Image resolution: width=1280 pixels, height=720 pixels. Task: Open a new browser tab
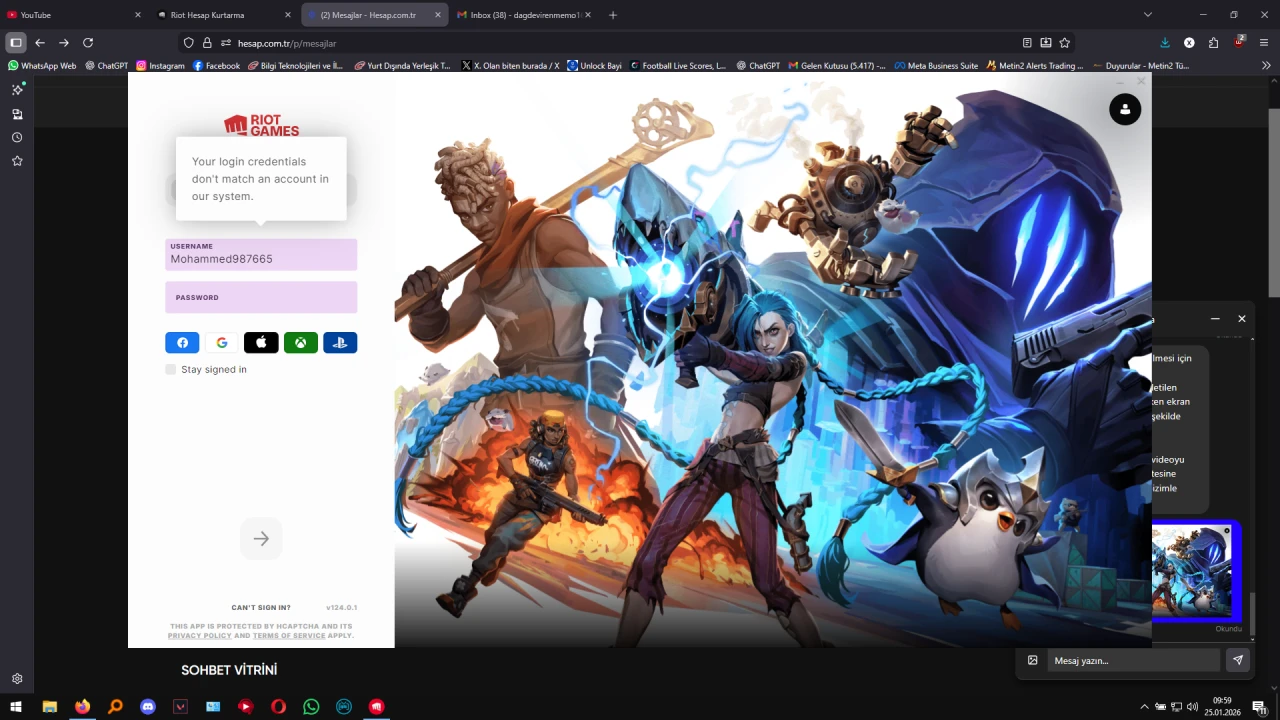[613, 15]
